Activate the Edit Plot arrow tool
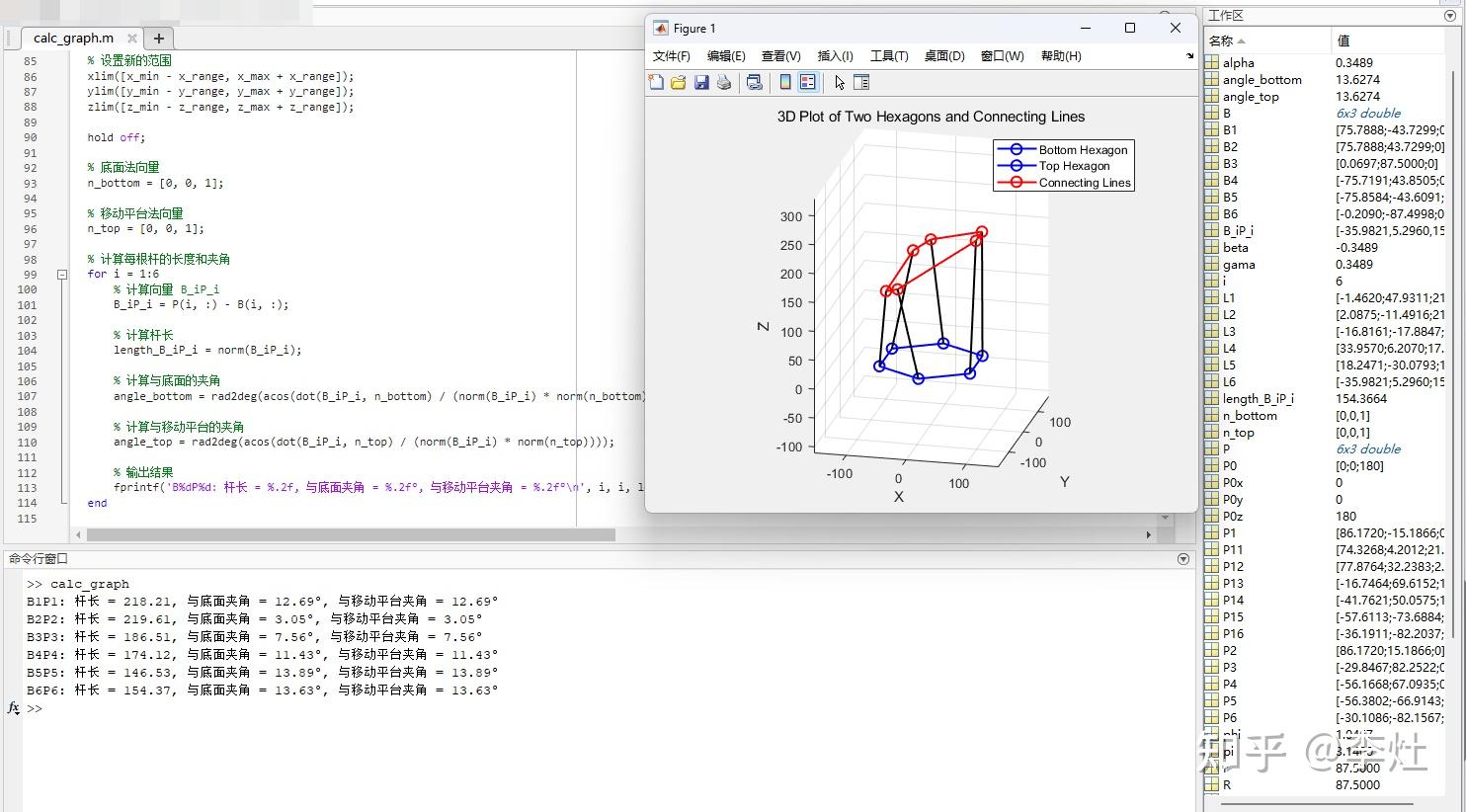This screenshot has width=1466, height=812. click(x=840, y=83)
